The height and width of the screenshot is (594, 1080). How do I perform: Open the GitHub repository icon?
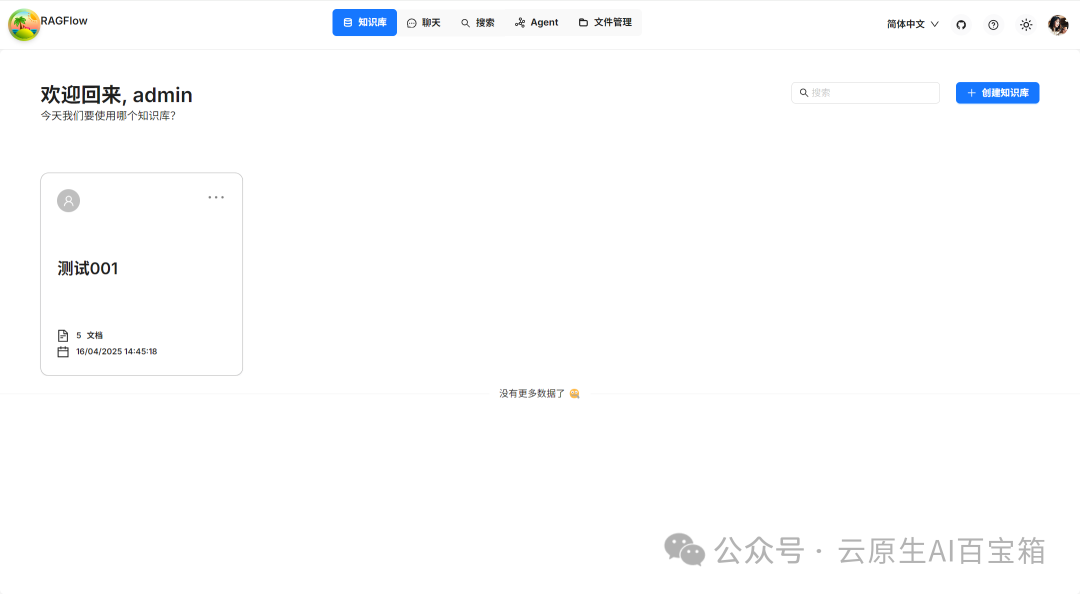tap(961, 25)
